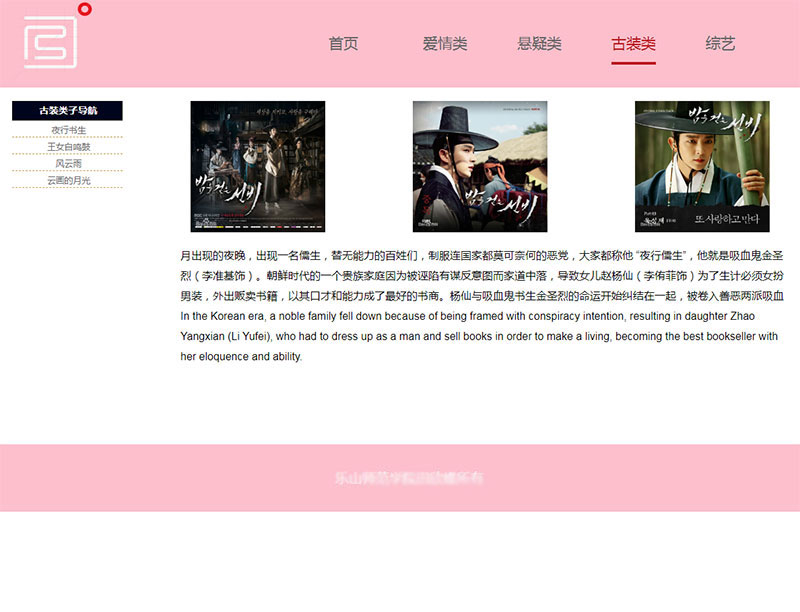Open the 云画的月光 sidebar link

[x=68, y=181]
